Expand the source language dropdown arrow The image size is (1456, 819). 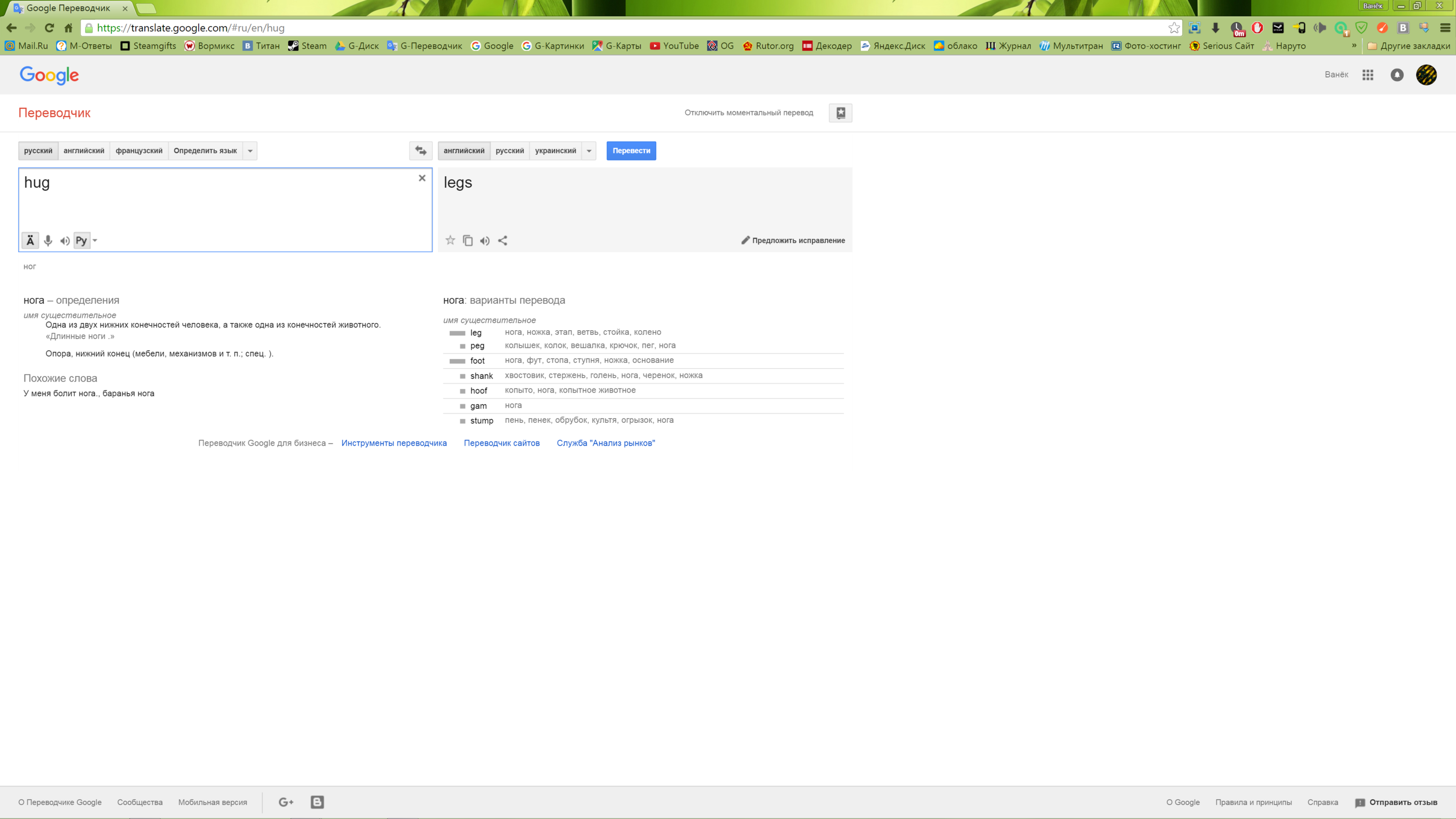(250, 151)
